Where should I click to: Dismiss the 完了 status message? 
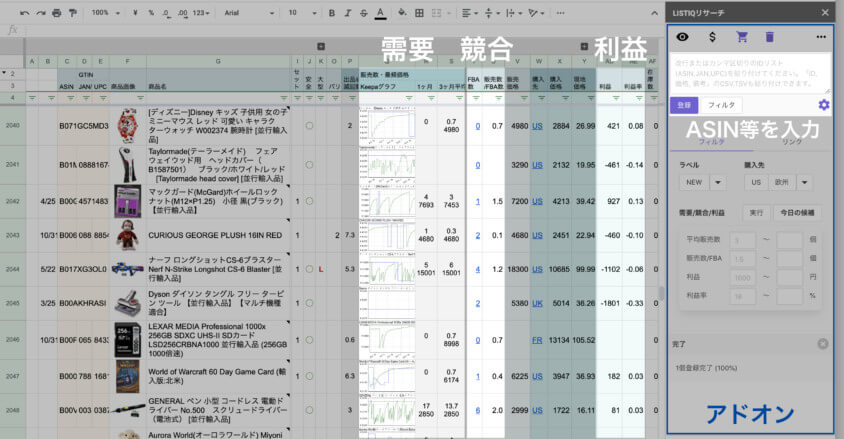[822, 344]
